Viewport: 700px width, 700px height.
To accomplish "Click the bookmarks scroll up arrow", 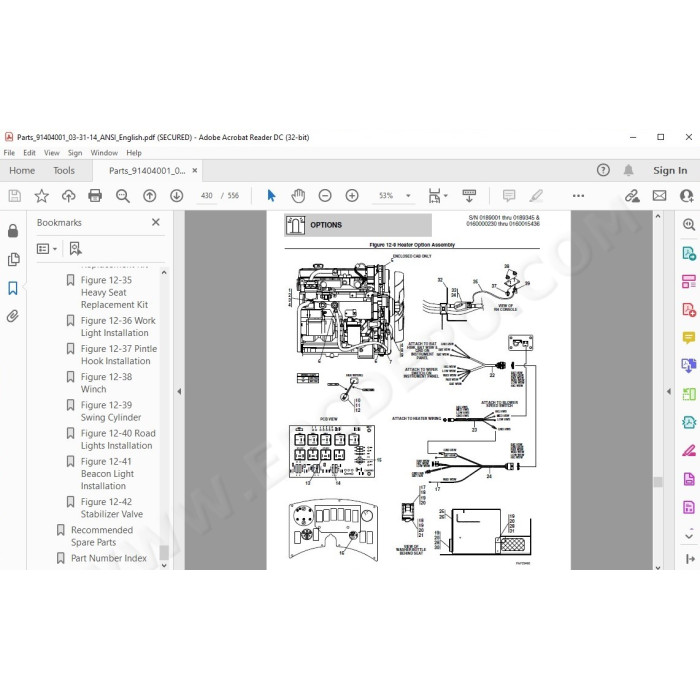I will click(164, 272).
